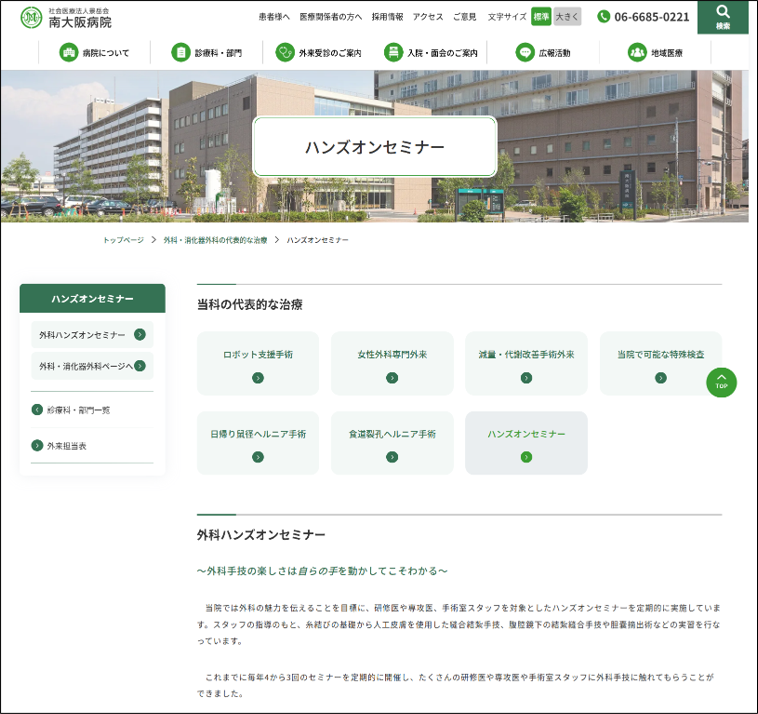The height and width of the screenshot is (714, 758).
Task: Open the ロボット支援手術 card
Action: click(x=258, y=363)
